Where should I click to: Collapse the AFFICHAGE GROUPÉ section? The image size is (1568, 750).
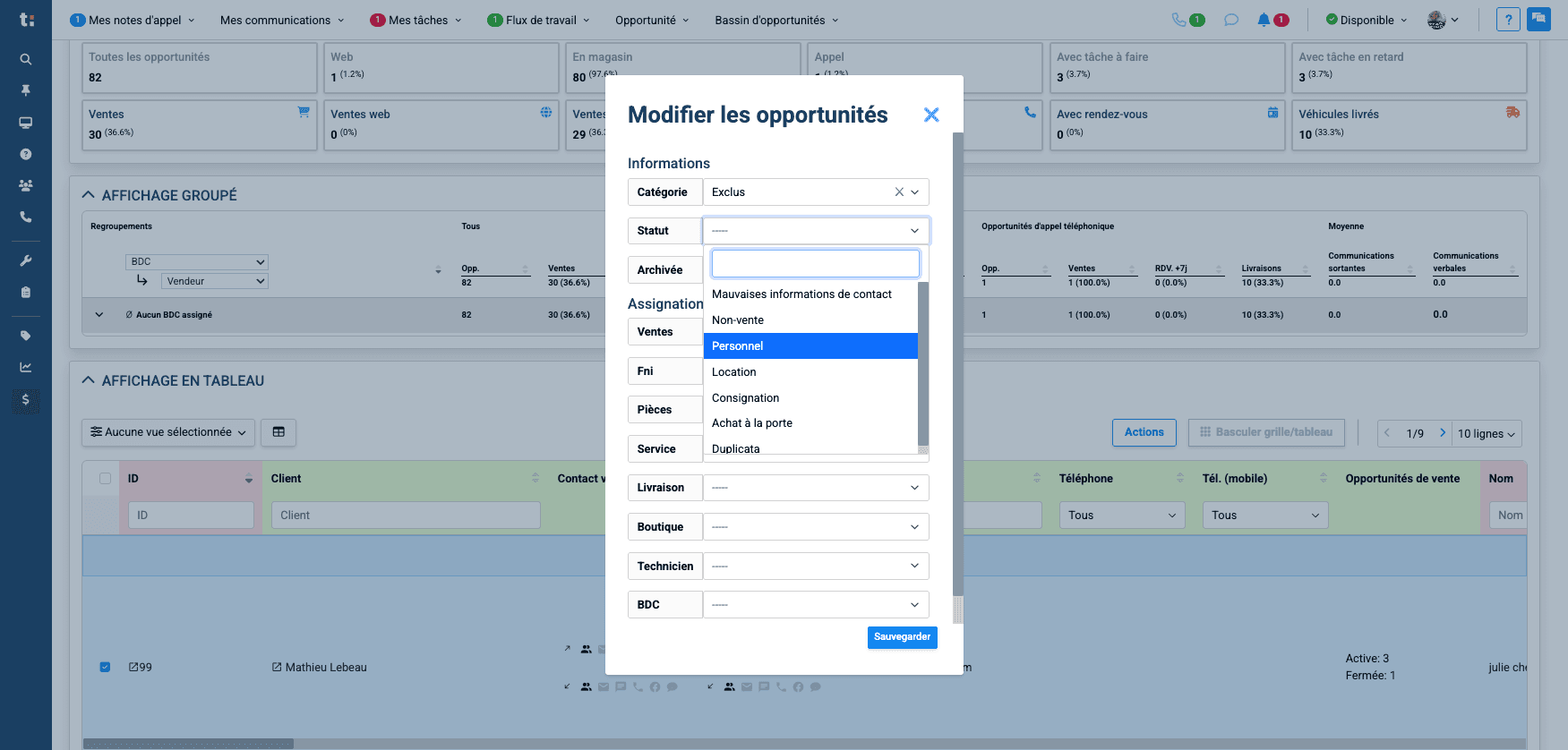click(88, 195)
